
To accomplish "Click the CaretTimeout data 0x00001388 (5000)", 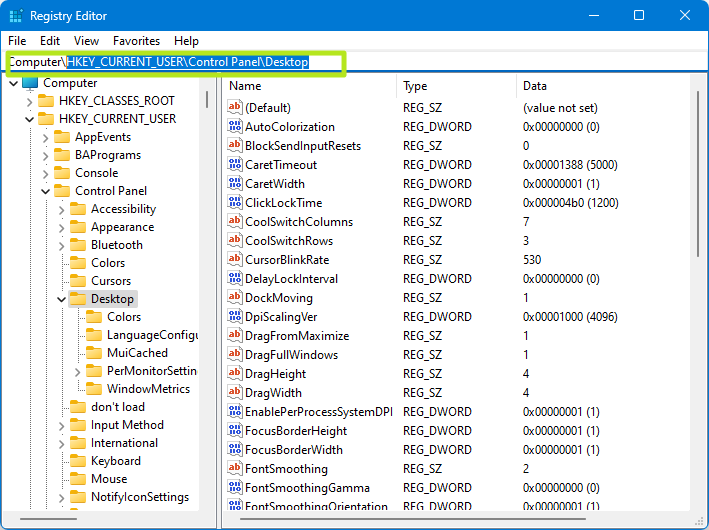I will point(570,165).
